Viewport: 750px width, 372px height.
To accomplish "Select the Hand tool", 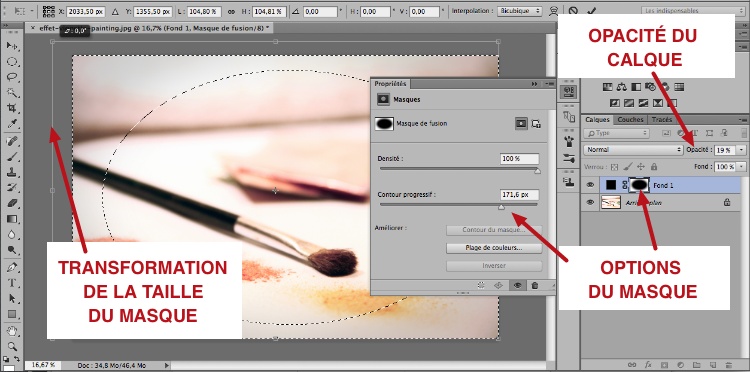I will (x=12, y=331).
